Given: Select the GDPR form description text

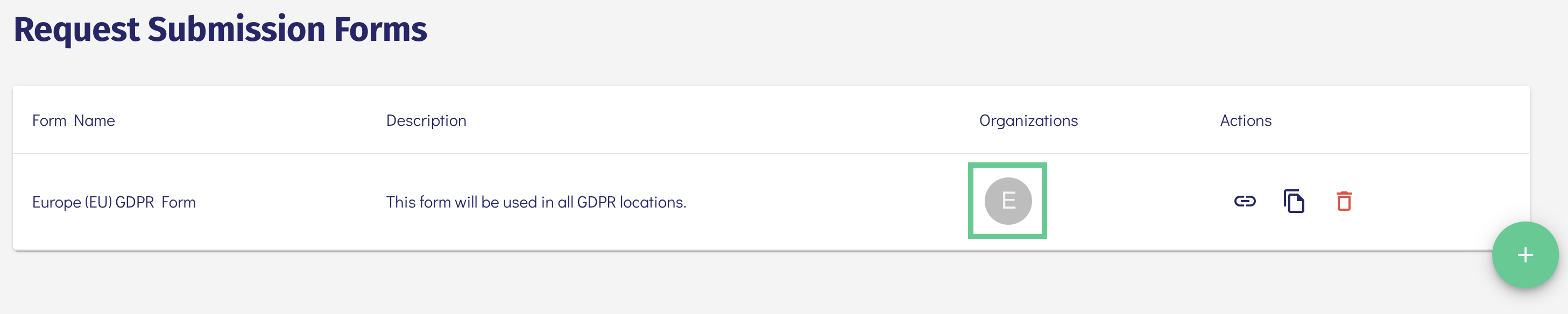Looking at the screenshot, I should tap(535, 202).
